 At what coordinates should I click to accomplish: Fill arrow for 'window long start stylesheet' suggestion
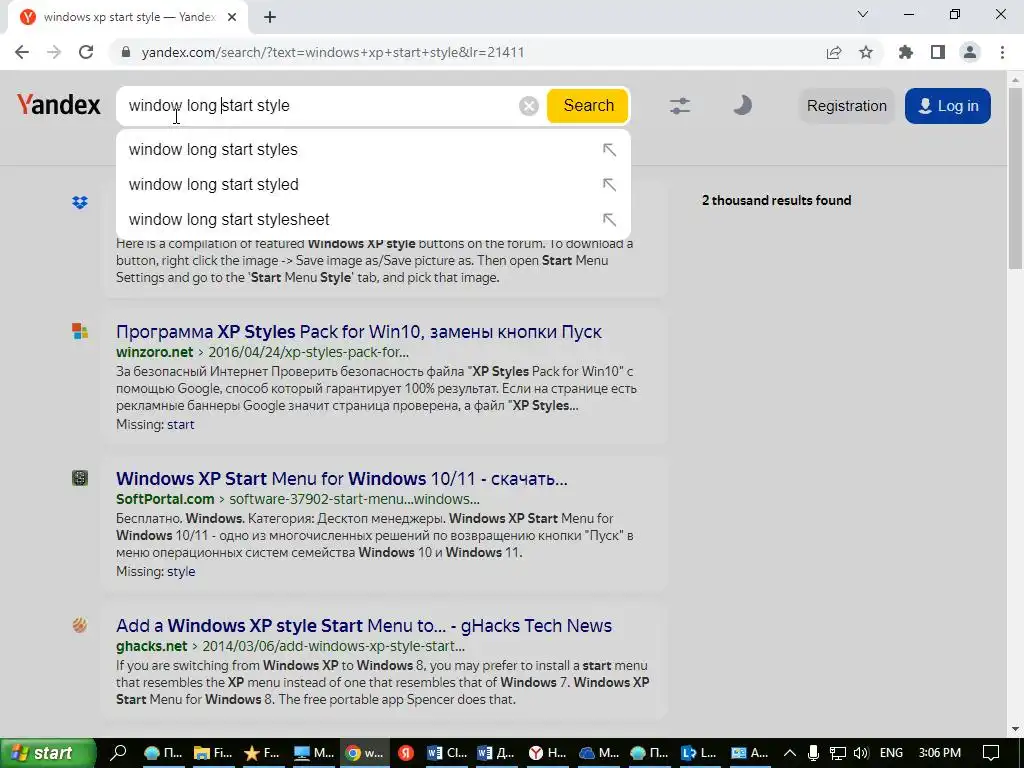click(x=609, y=219)
